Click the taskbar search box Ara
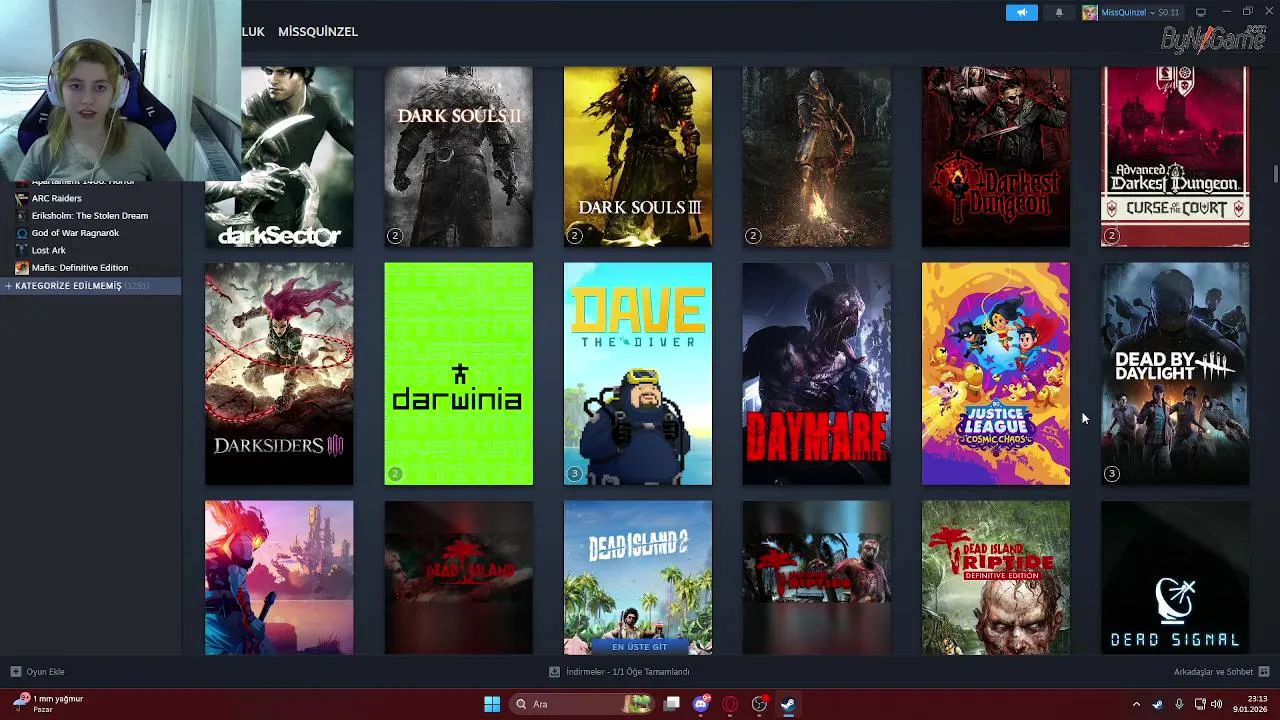This screenshot has height=720, width=1280. (582, 704)
